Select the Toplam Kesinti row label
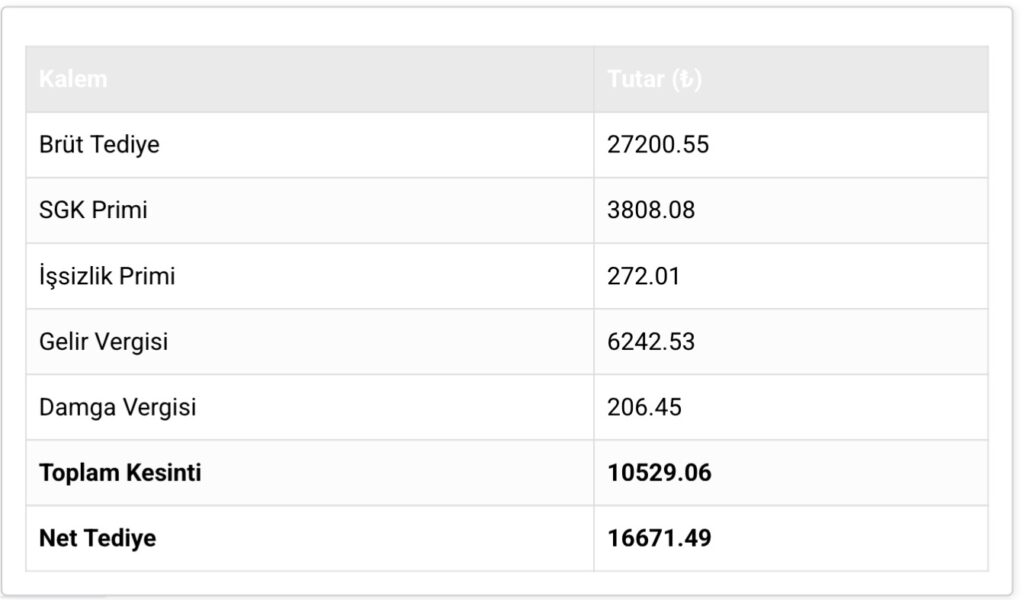1024x600 pixels. click(x=120, y=473)
